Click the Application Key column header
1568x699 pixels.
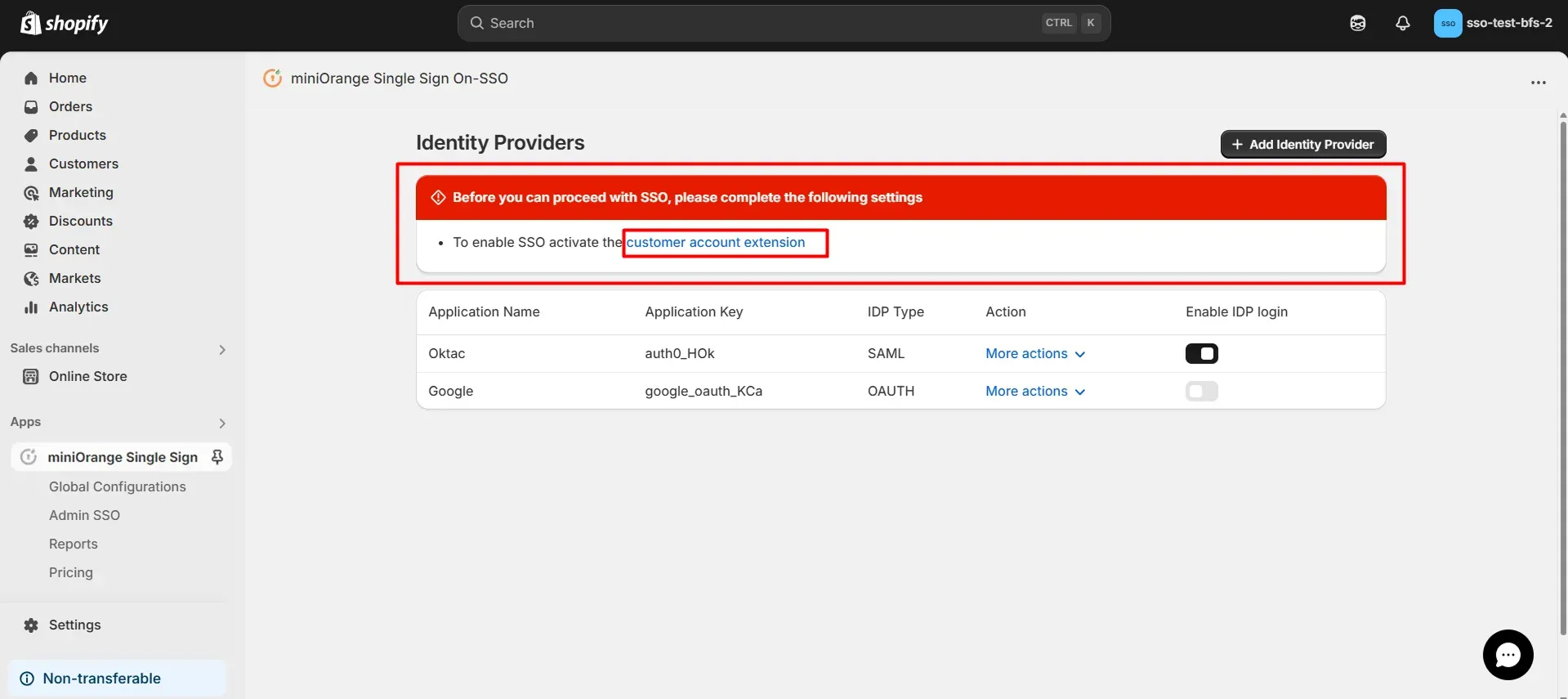click(x=694, y=311)
